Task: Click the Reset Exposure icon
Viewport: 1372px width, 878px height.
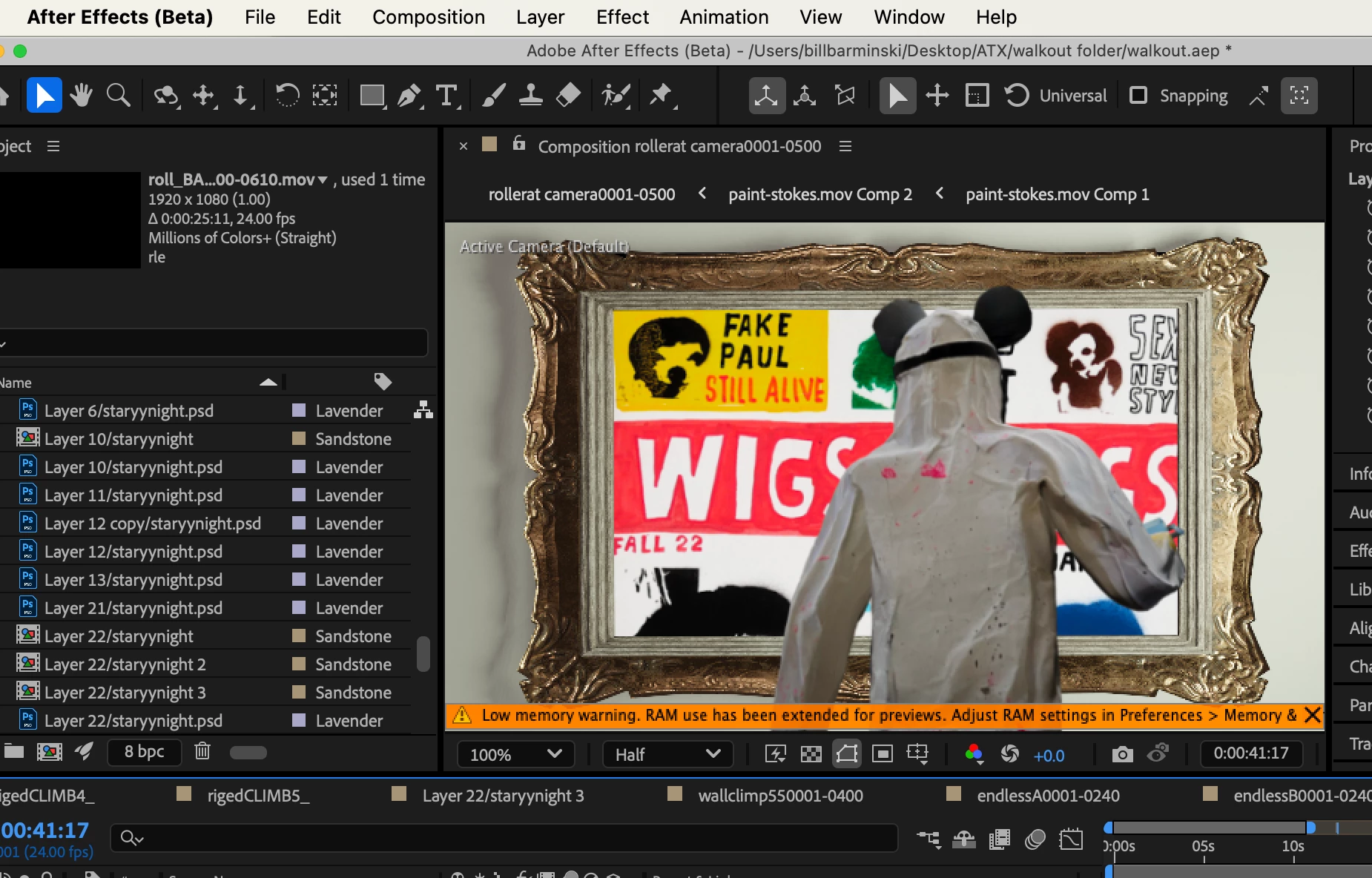Action: pyautogui.click(x=1009, y=754)
